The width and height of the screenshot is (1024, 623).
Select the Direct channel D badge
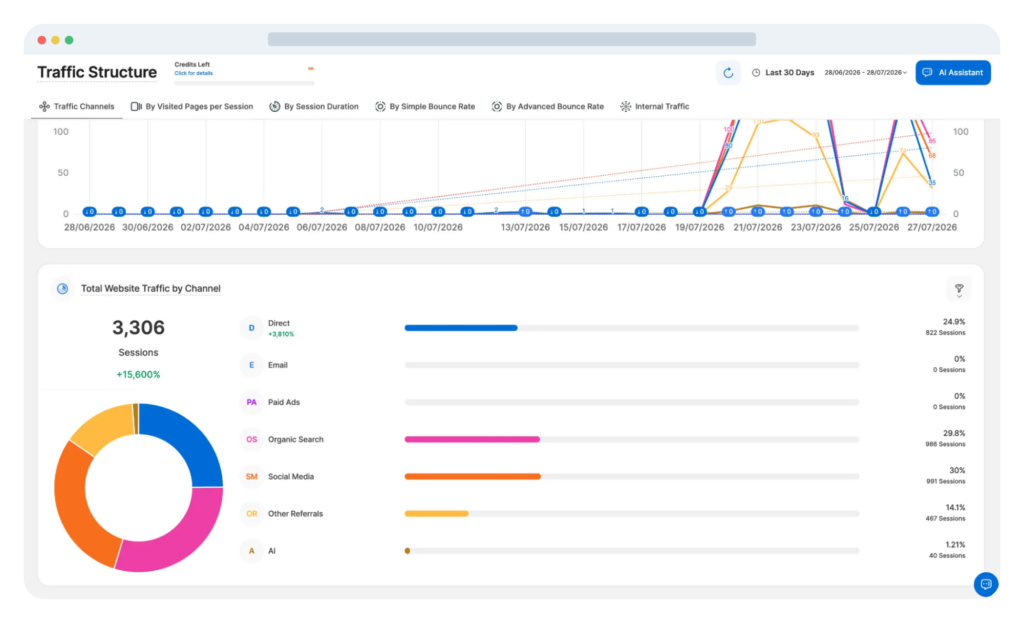coord(251,328)
